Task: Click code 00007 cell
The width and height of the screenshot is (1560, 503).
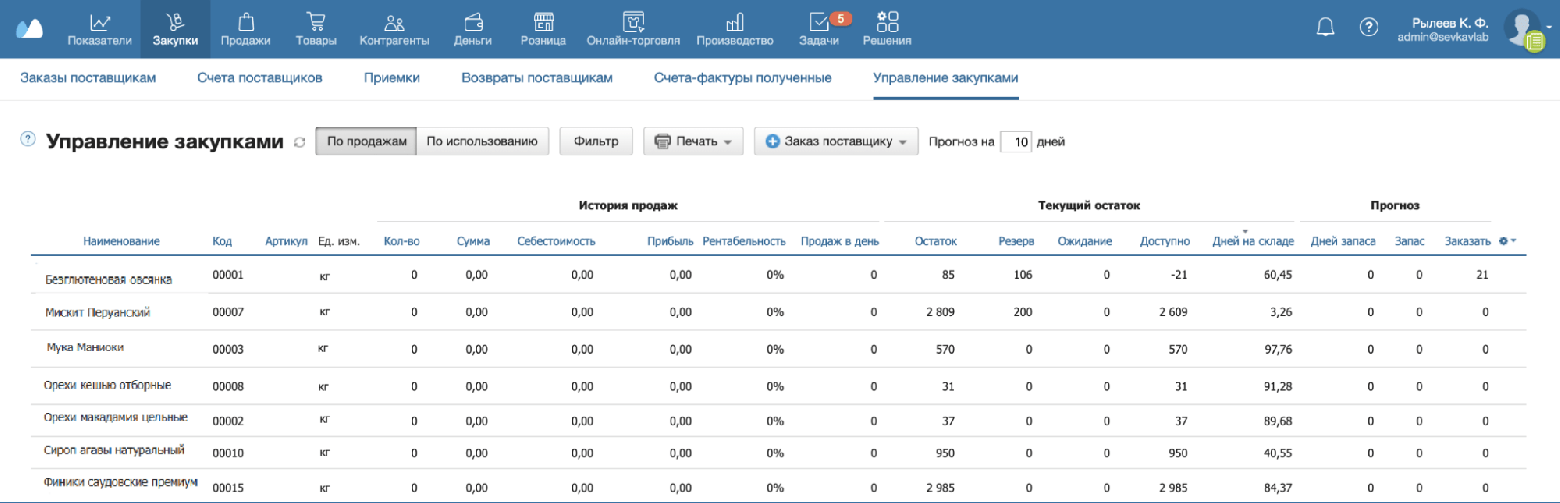Action: (x=228, y=312)
